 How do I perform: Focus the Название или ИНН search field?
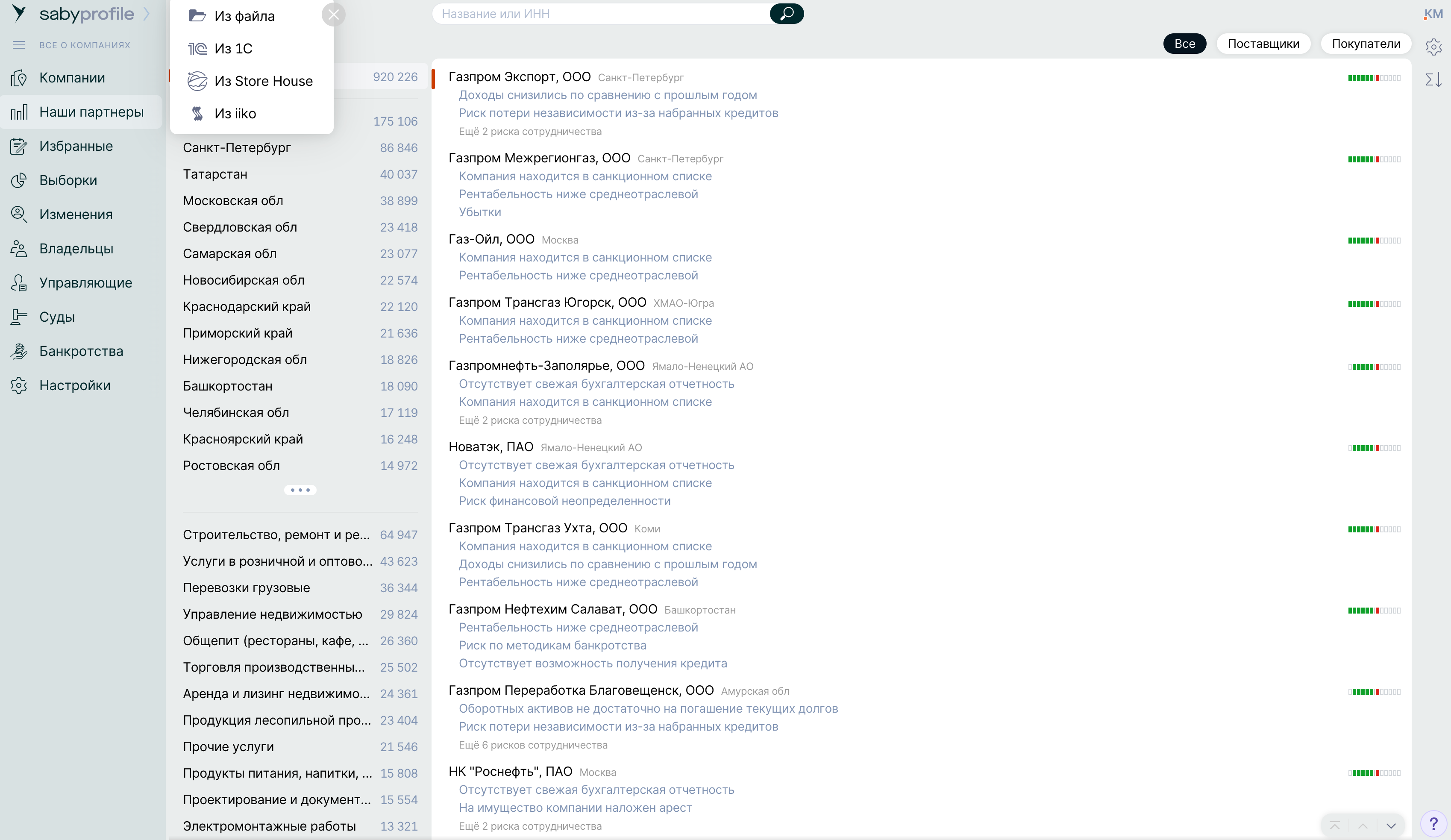click(x=602, y=14)
